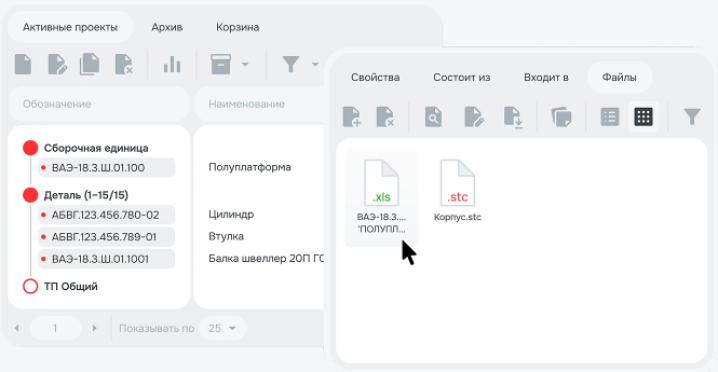The image size is (718, 372).
Task: Switch to grid tile view
Action: (643, 117)
